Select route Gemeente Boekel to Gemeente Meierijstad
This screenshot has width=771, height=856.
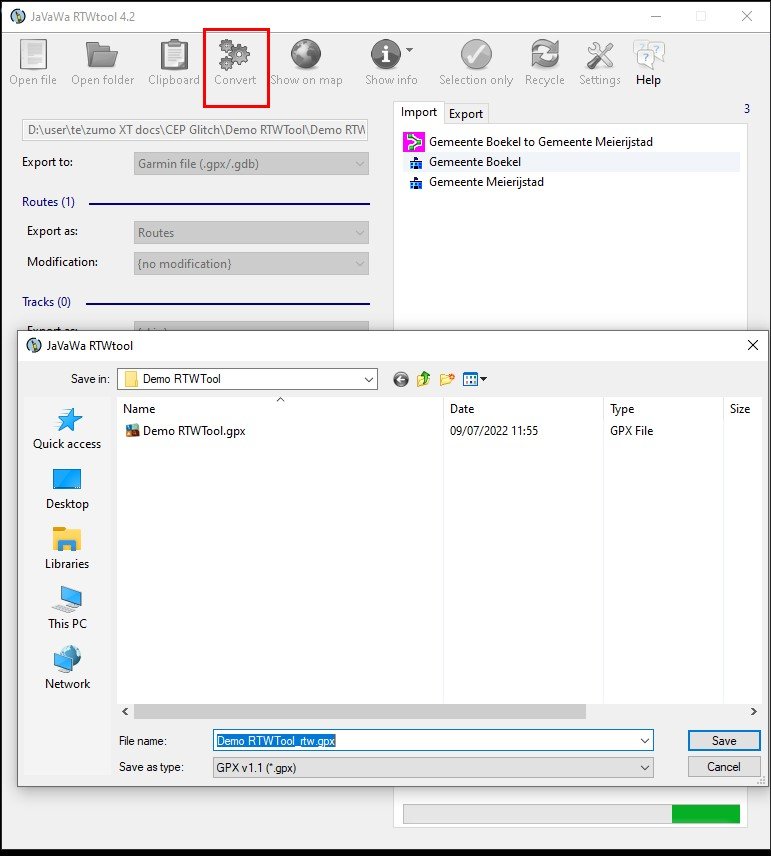point(571,142)
